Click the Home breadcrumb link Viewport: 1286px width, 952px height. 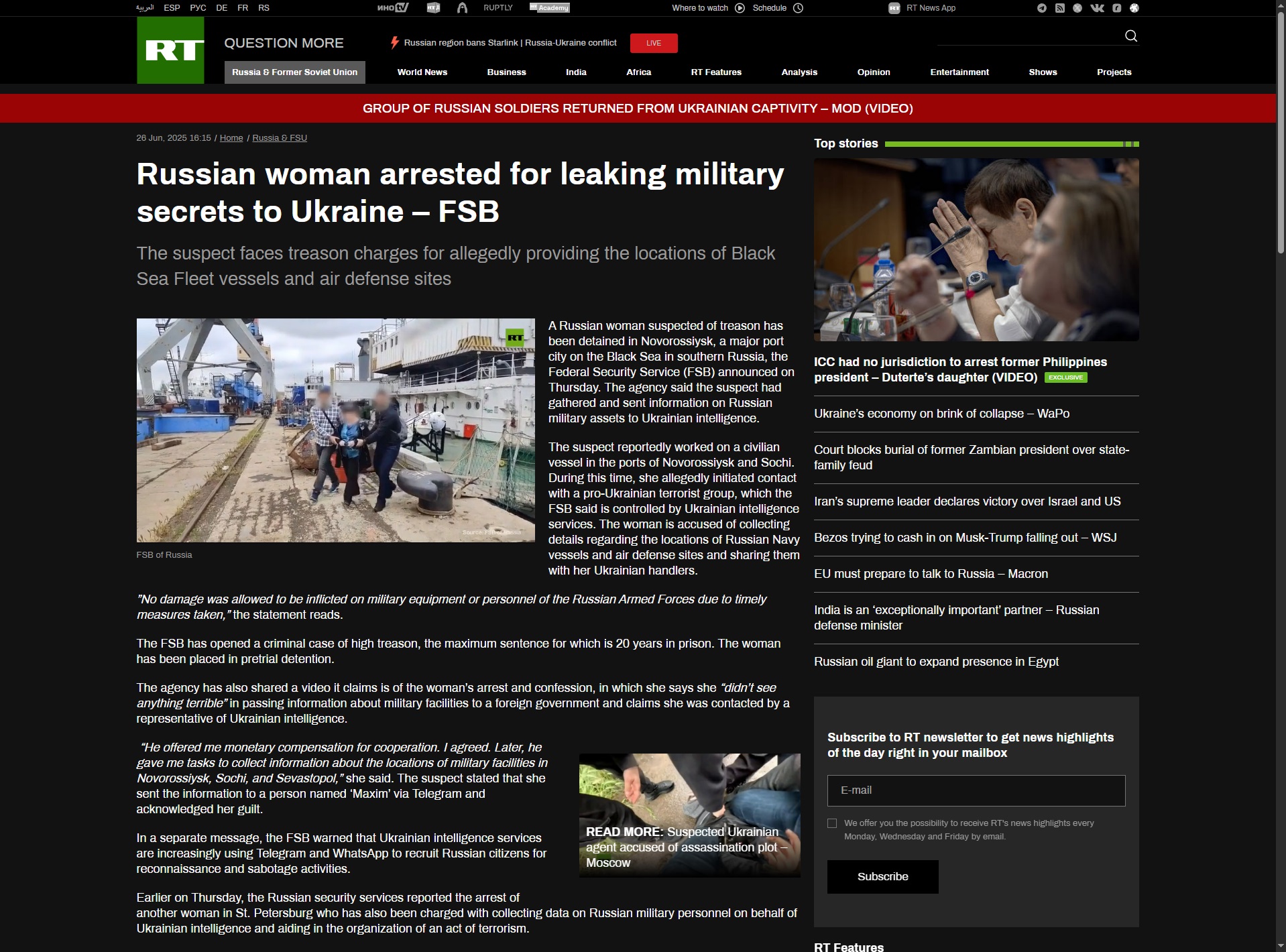click(231, 138)
